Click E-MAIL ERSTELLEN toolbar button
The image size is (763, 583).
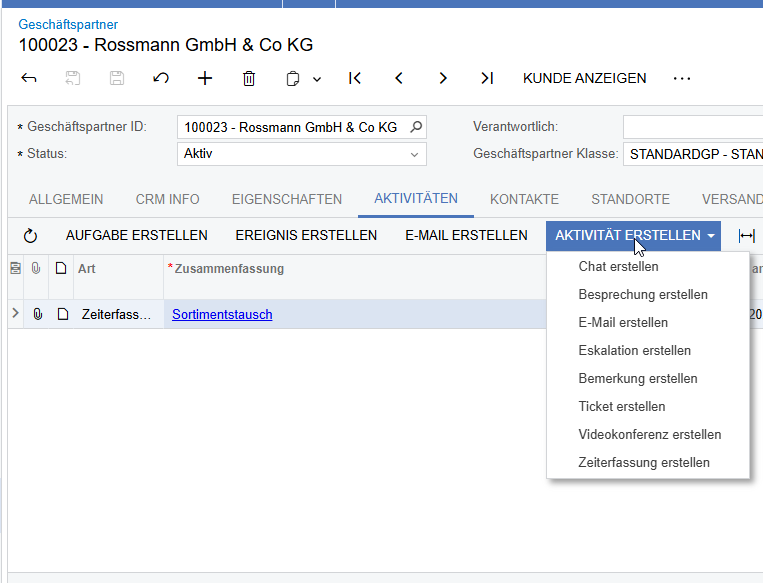point(466,236)
